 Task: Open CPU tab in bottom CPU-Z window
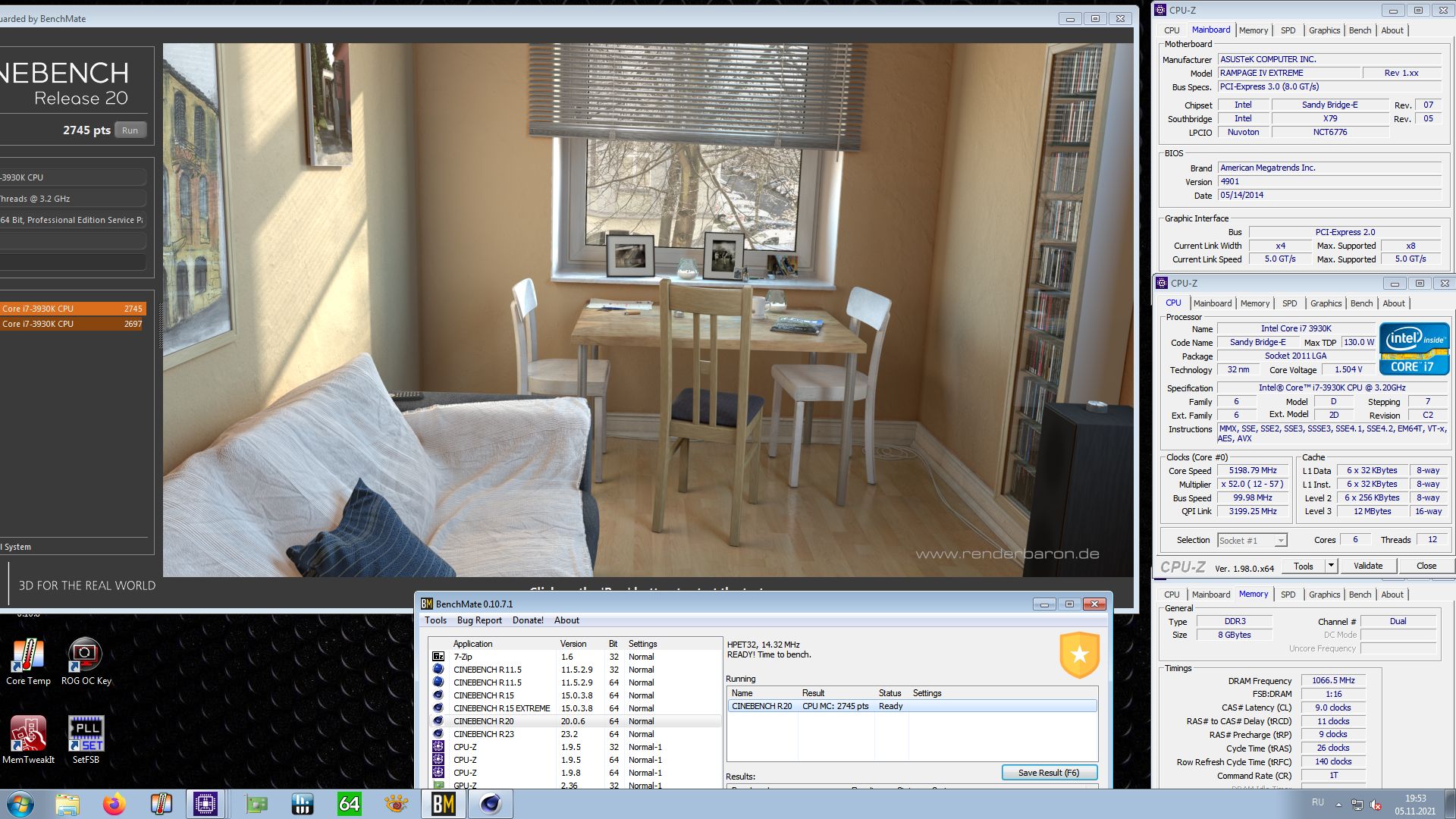pos(1172,595)
